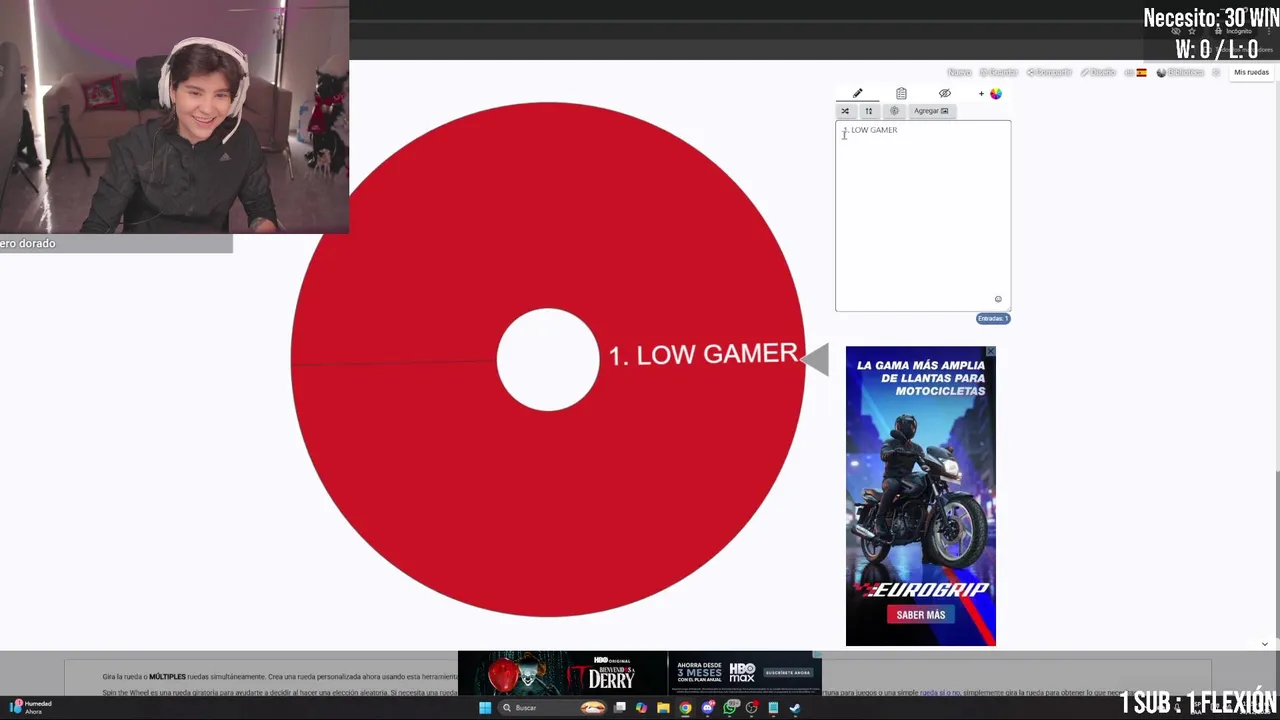Viewport: 1280px width, 720px height.
Task: Open Copilot from the taskbar
Action: click(x=641, y=708)
